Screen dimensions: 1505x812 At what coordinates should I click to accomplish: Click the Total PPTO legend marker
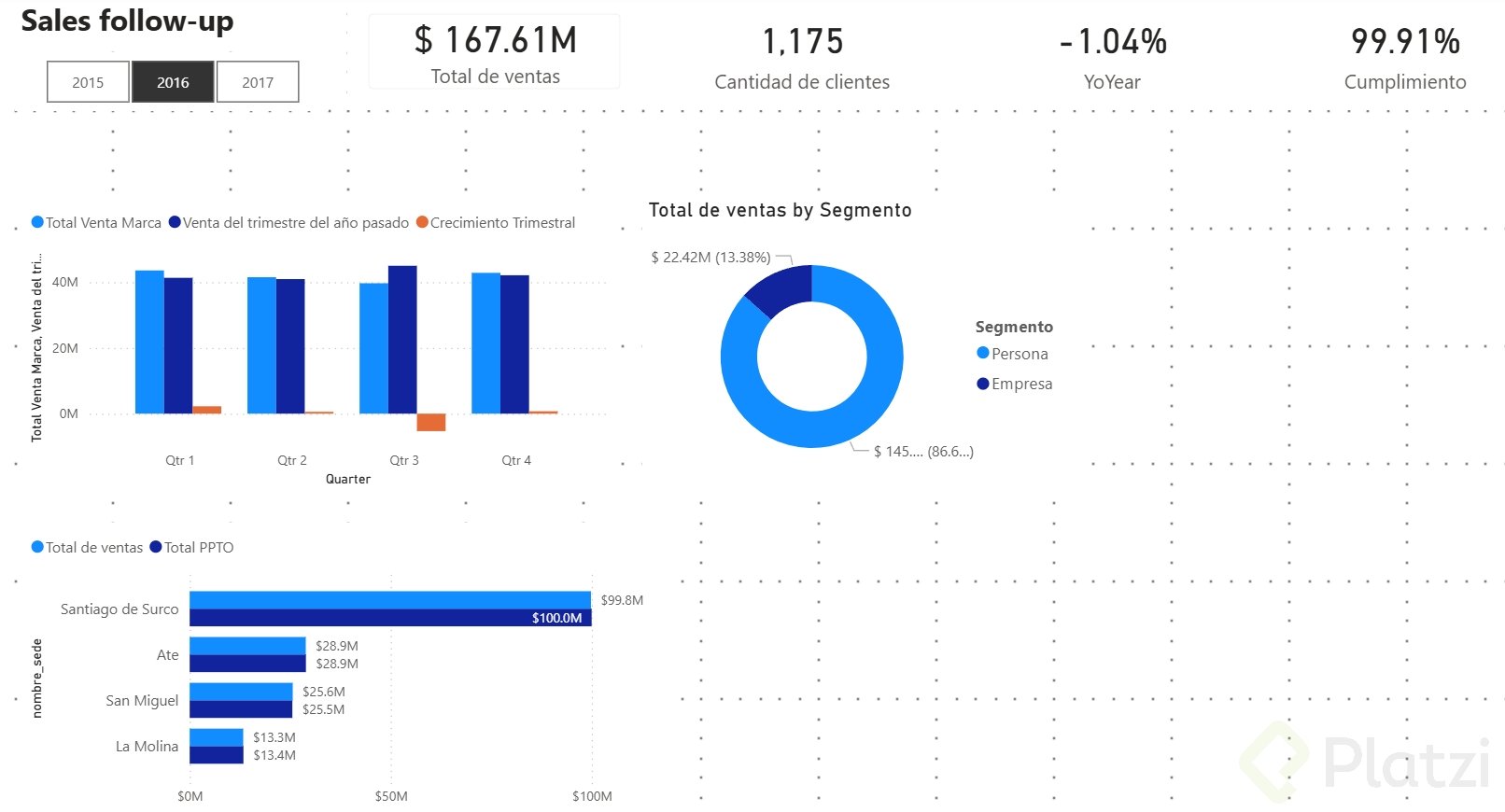[x=156, y=547]
